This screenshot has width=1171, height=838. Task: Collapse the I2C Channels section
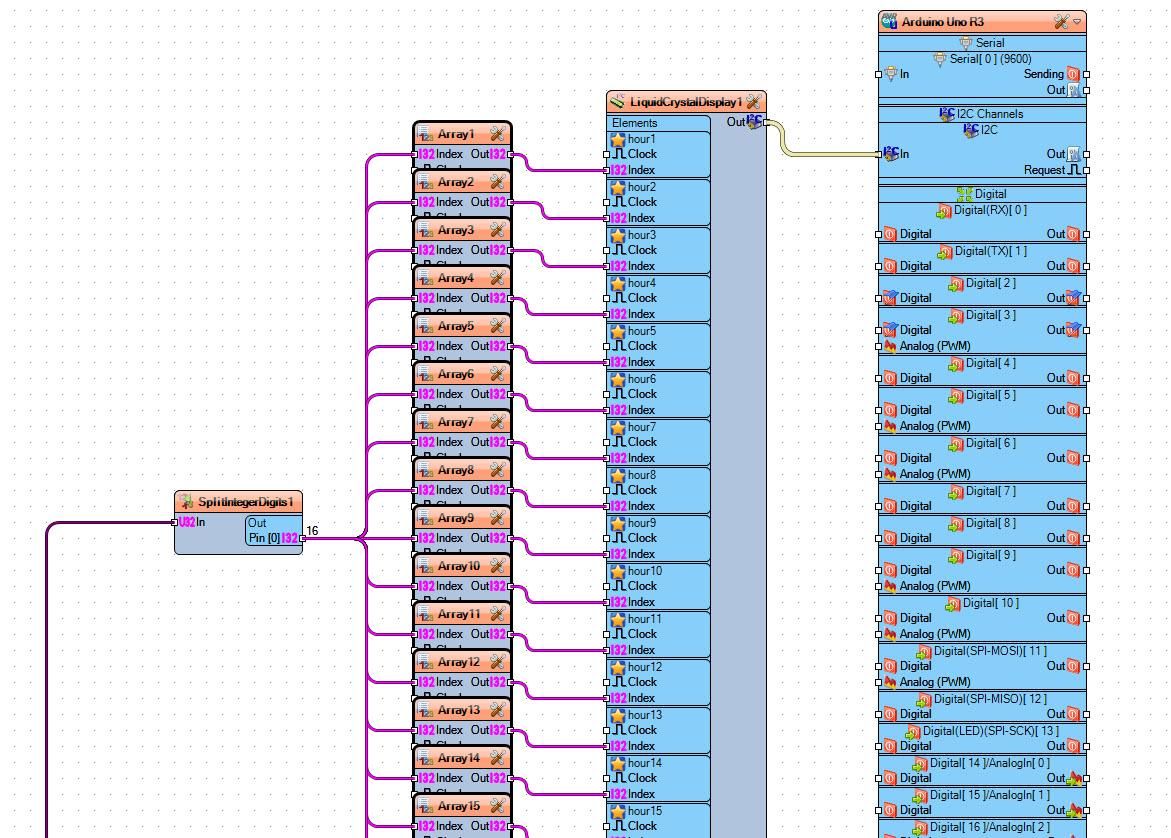tap(947, 113)
